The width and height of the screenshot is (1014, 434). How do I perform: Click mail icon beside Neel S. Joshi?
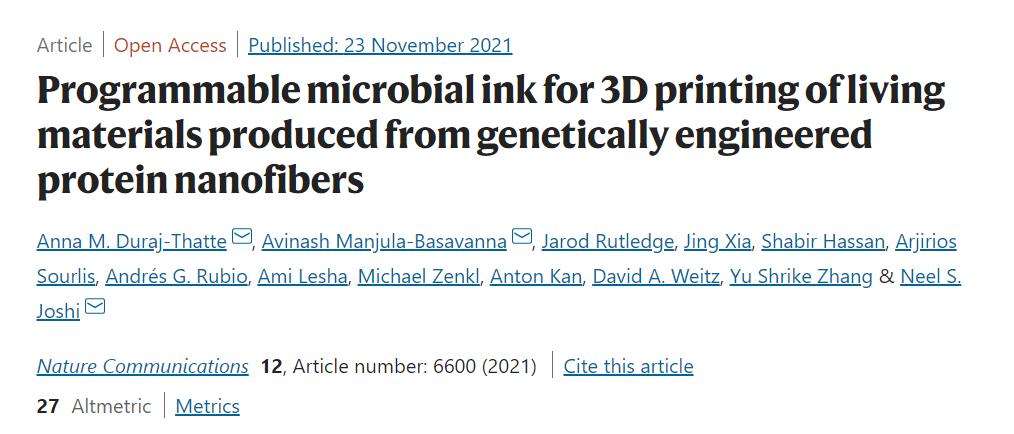coord(95,307)
